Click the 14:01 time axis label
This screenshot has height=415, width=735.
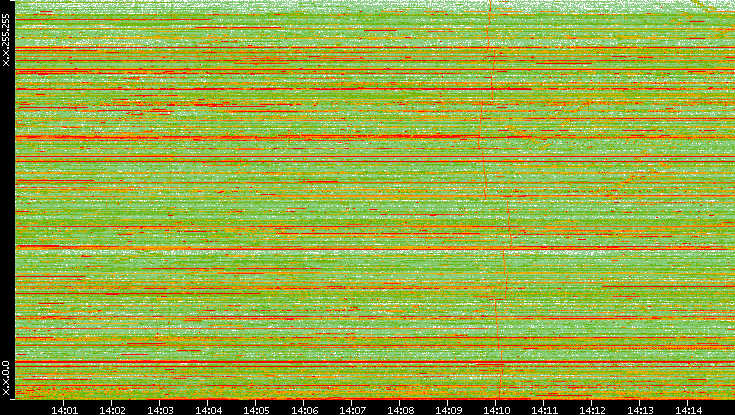click(x=64, y=410)
